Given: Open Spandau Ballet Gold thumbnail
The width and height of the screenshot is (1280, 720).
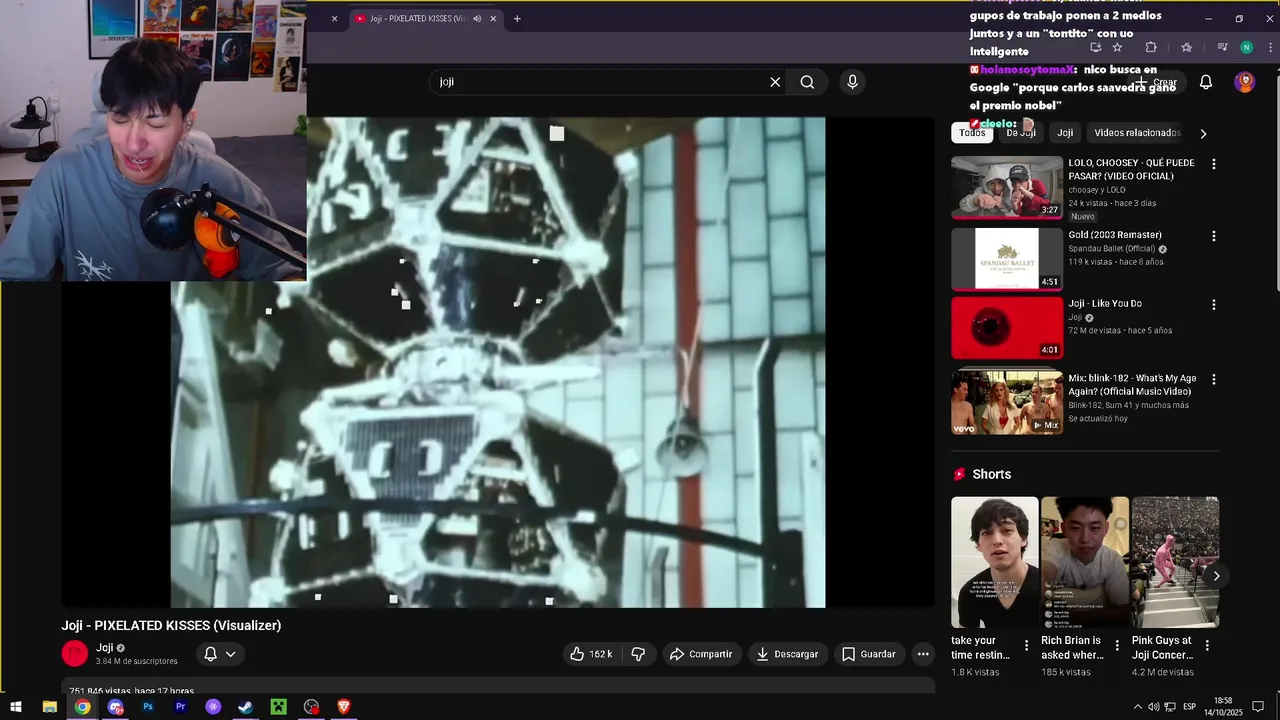Looking at the screenshot, I should (x=1007, y=259).
